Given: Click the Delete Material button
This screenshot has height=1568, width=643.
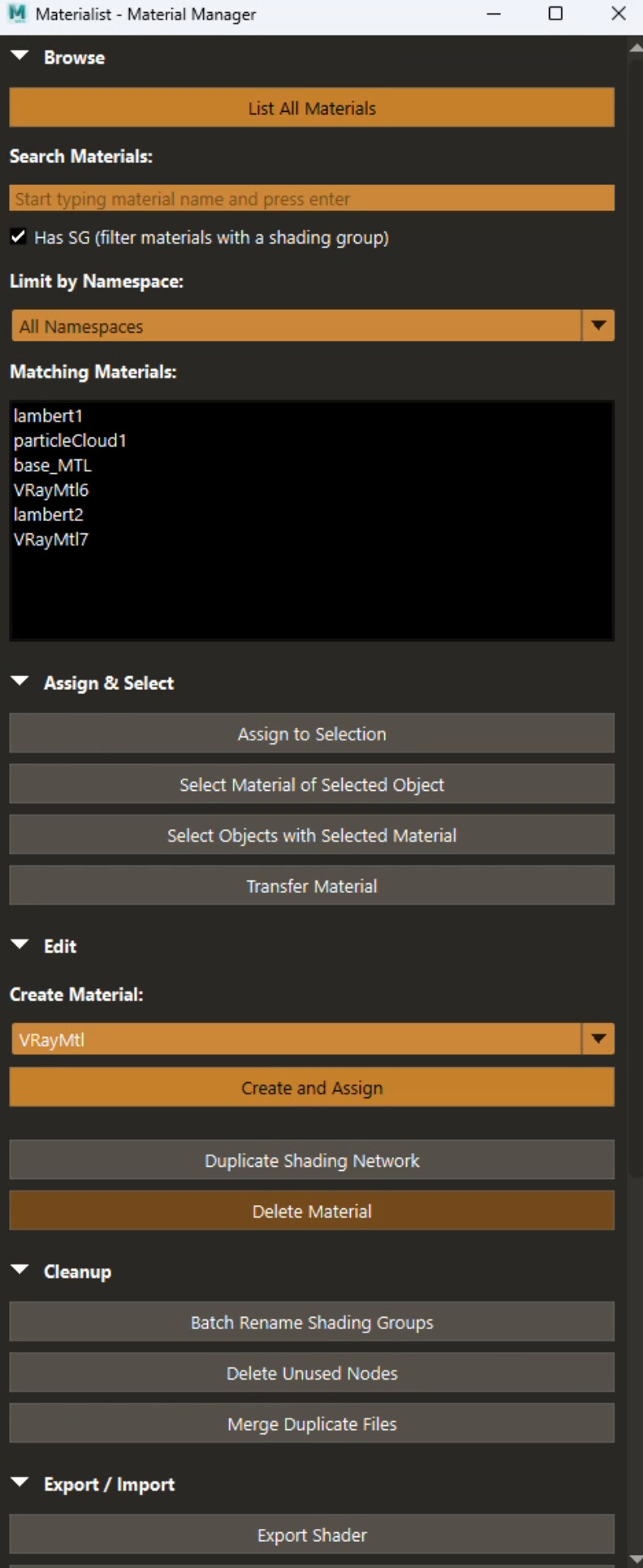Looking at the screenshot, I should tap(312, 1211).
